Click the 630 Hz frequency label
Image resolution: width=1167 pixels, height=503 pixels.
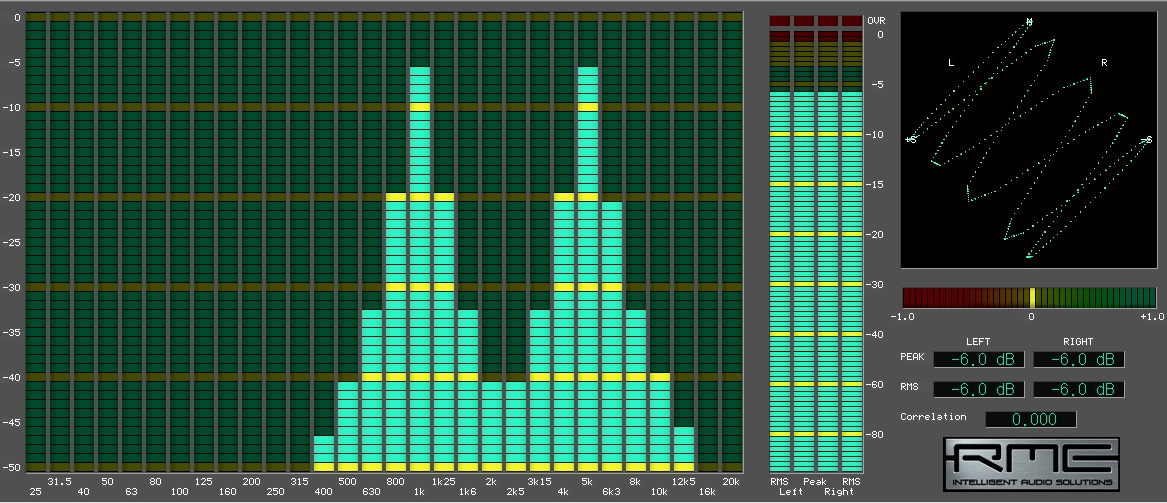point(371,492)
